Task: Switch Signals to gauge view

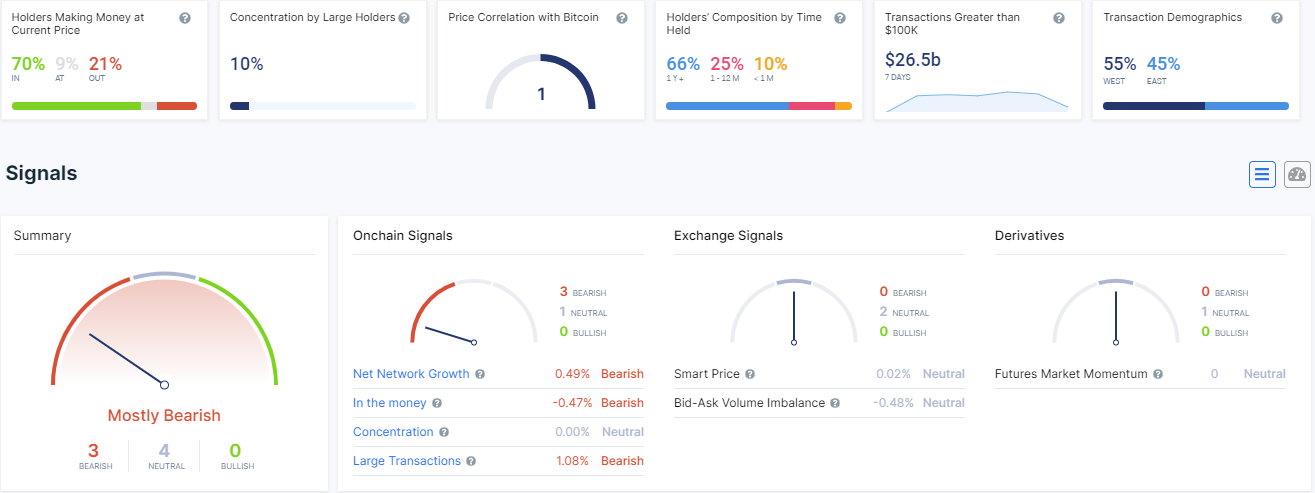Action: point(1297,175)
